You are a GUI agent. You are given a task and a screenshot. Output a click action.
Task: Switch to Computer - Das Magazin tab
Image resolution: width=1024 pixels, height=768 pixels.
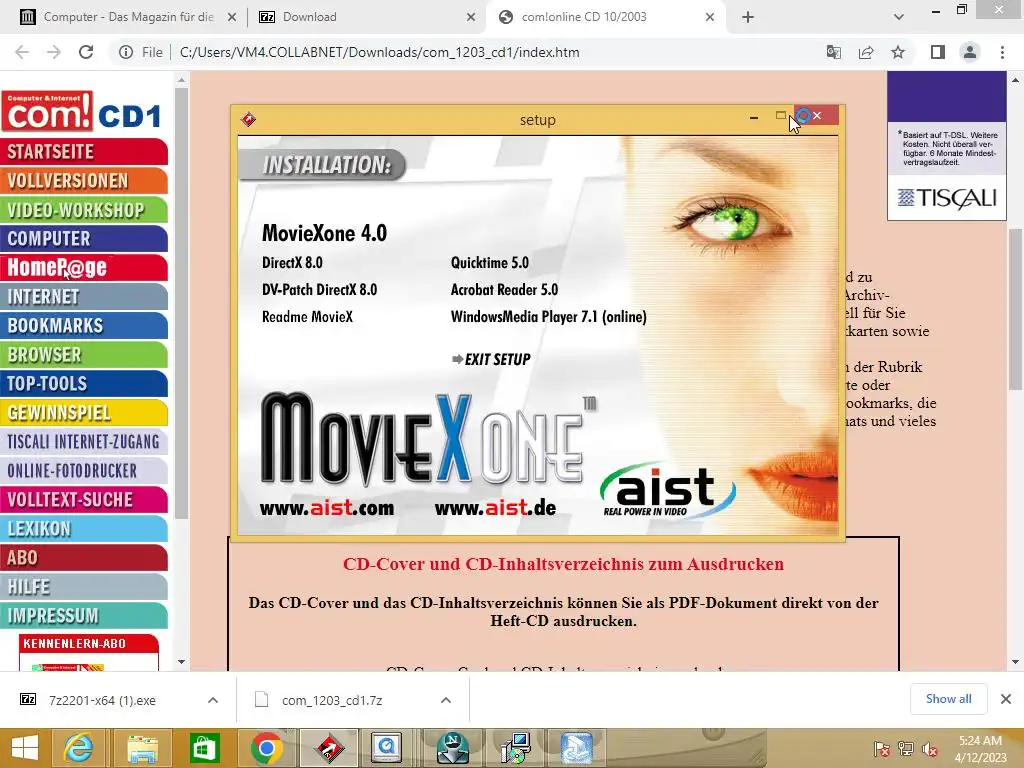[128, 17]
